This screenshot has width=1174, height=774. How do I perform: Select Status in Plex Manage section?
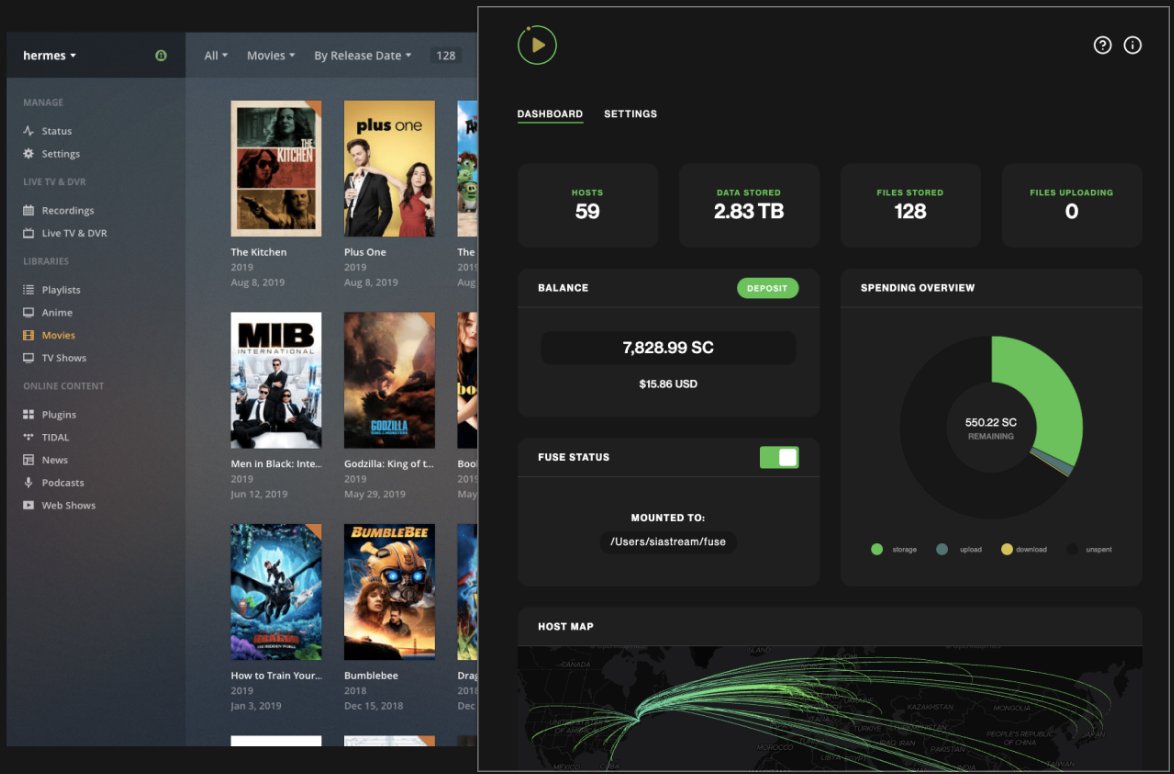click(x=57, y=131)
